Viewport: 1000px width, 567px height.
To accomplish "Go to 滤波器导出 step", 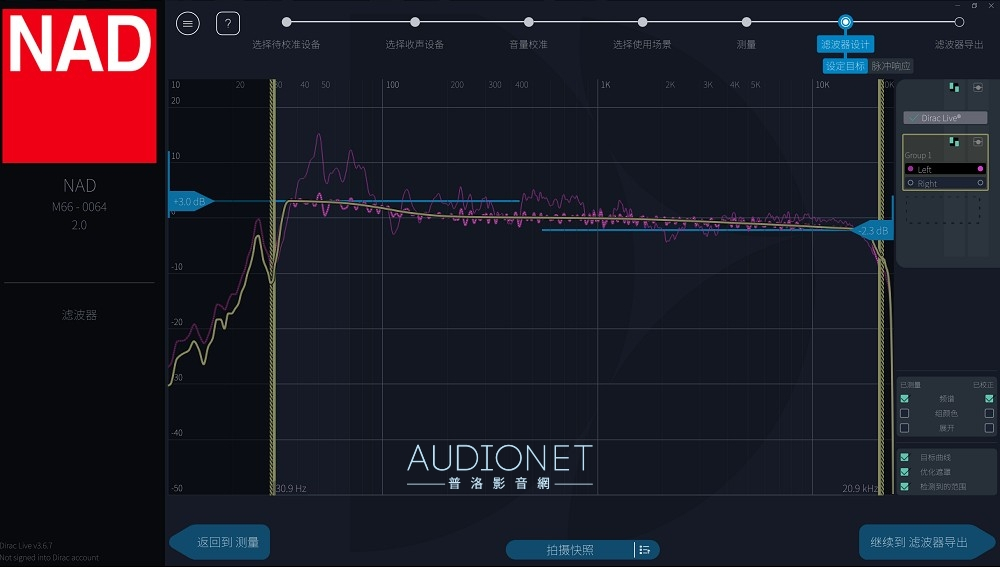I will 959,22.
